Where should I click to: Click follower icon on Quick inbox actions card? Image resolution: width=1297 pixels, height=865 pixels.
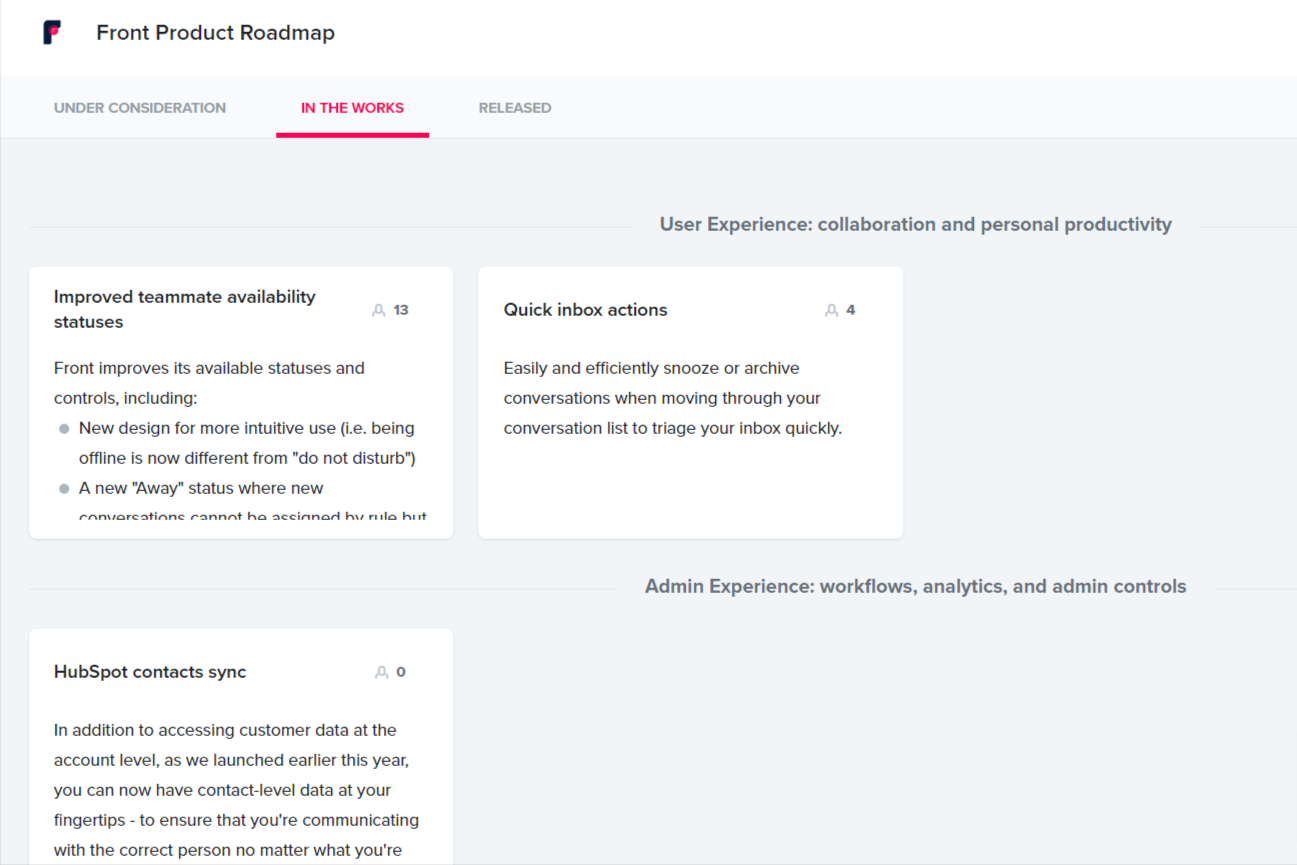[x=830, y=309]
